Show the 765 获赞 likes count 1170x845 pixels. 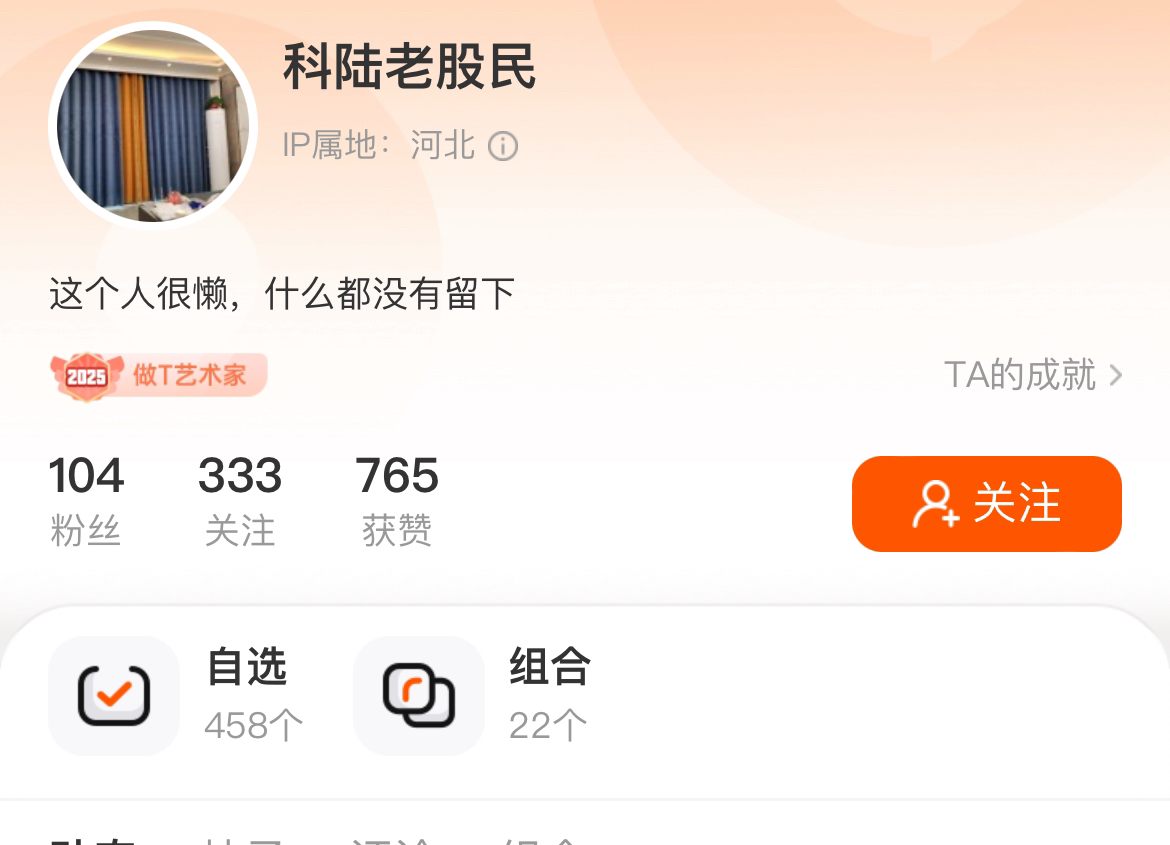(x=397, y=501)
